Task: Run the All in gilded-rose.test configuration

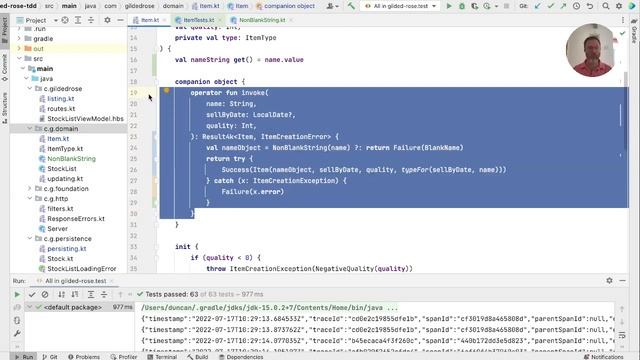Action: point(449,6)
